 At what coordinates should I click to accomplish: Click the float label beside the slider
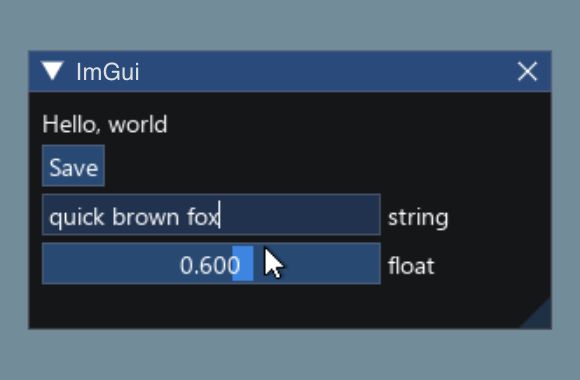[x=411, y=266]
